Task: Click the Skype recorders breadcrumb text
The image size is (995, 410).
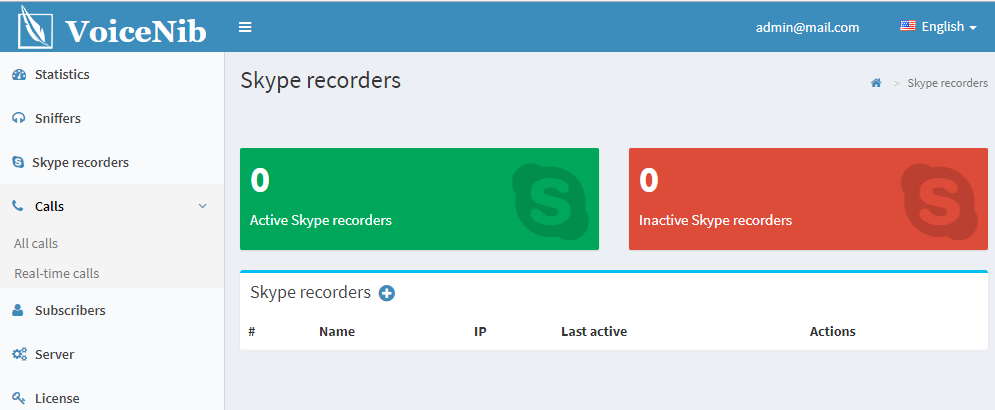Action: tap(947, 83)
